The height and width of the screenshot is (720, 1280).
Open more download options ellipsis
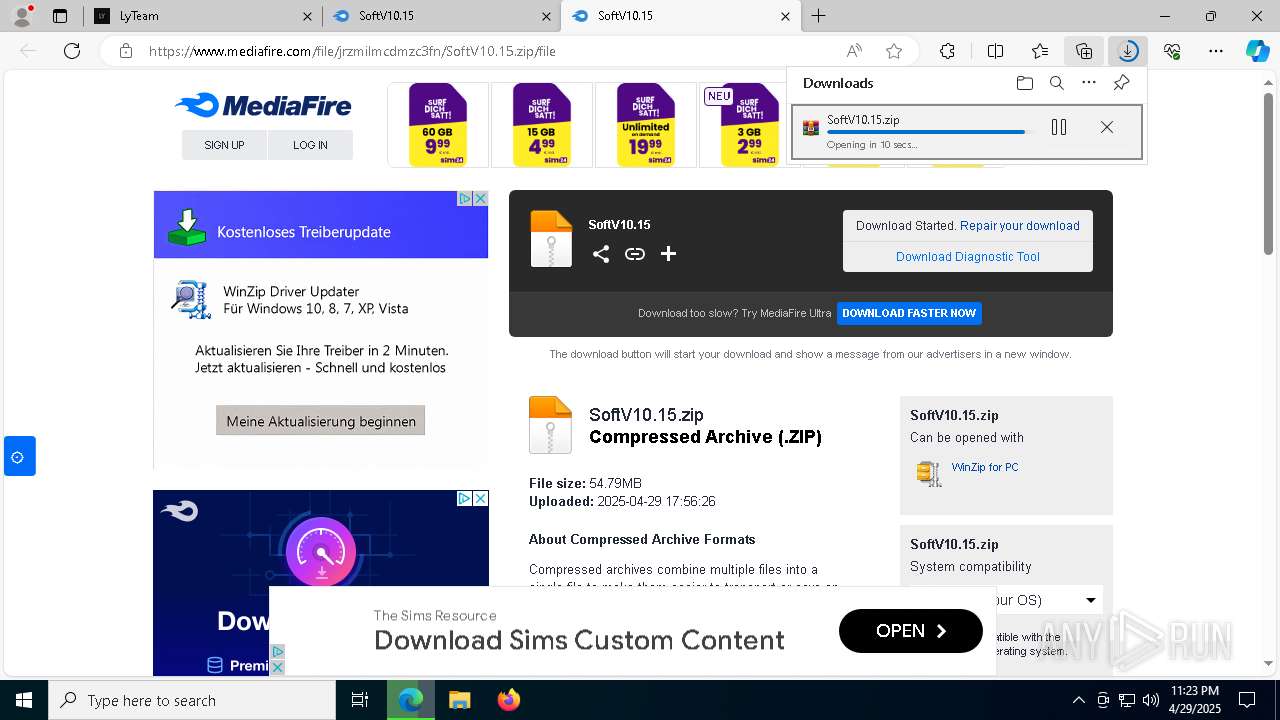coord(1089,83)
